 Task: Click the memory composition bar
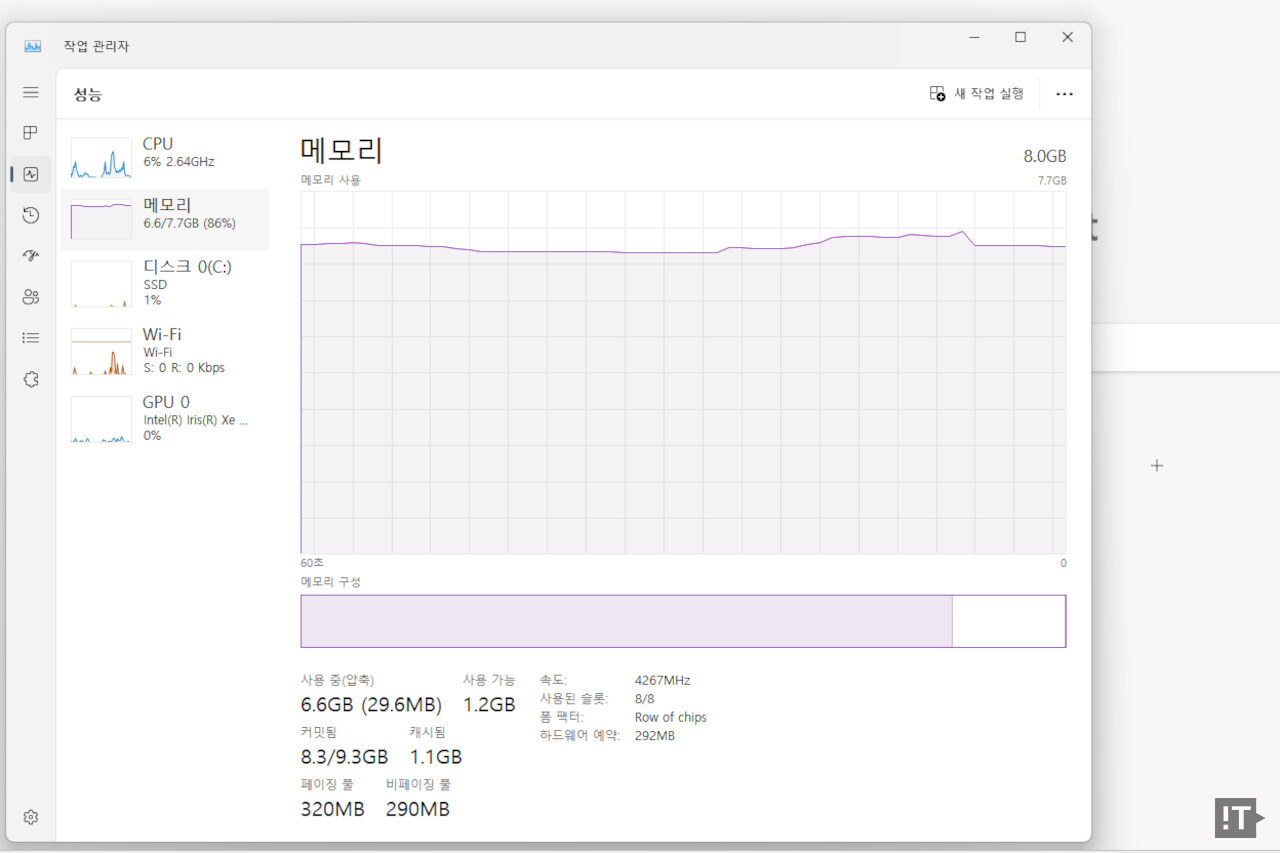click(683, 620)
